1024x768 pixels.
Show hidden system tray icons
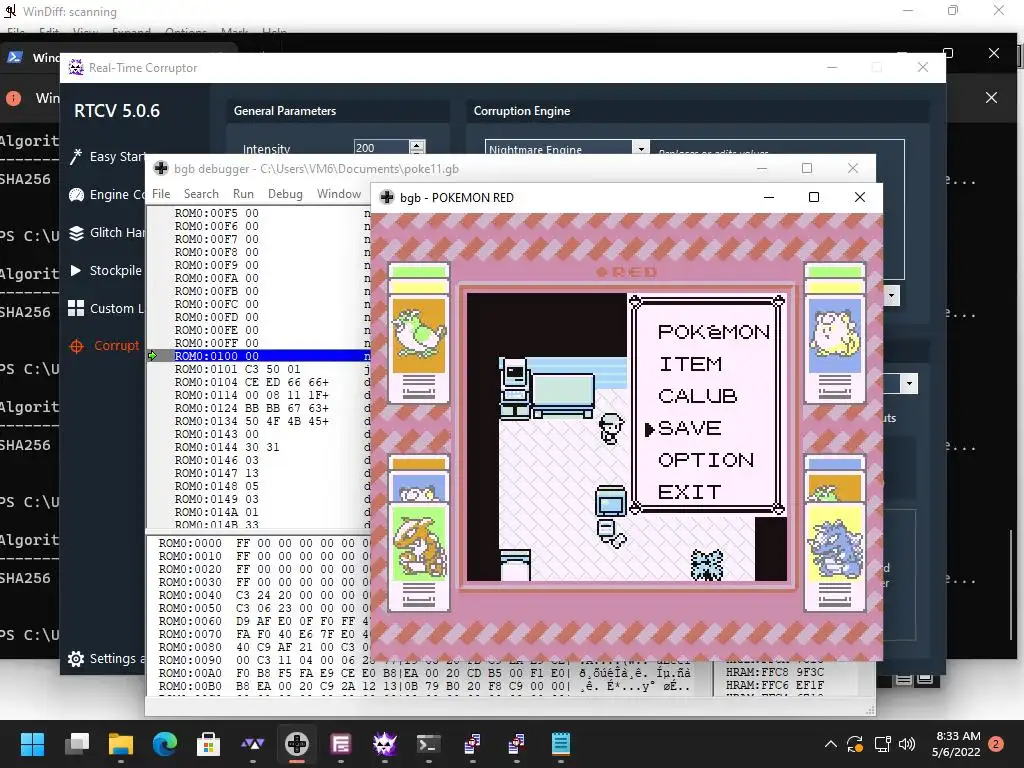pos(831,744)
